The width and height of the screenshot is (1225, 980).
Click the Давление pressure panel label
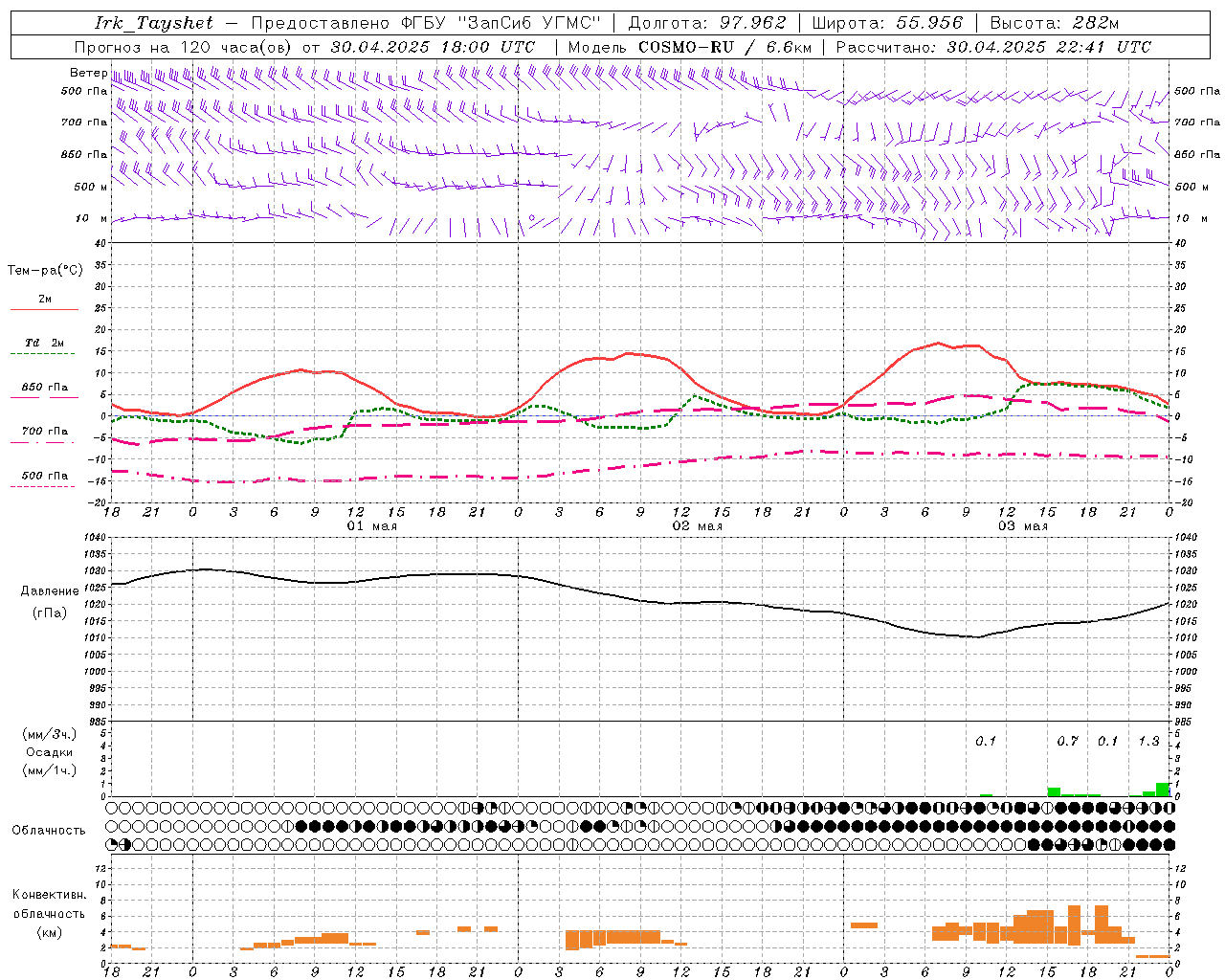coord(50,591)
